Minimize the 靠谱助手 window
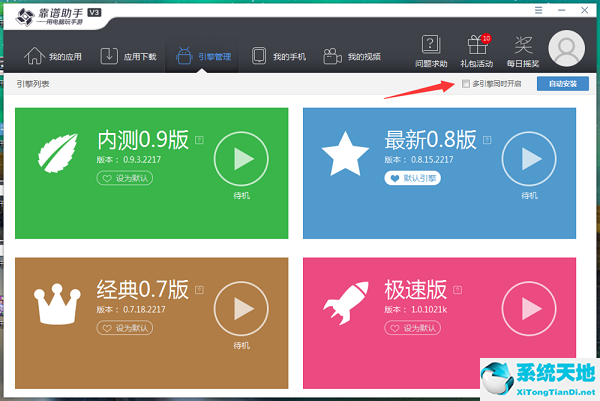This screenshot has height=401, width=600. click(562, 10)
